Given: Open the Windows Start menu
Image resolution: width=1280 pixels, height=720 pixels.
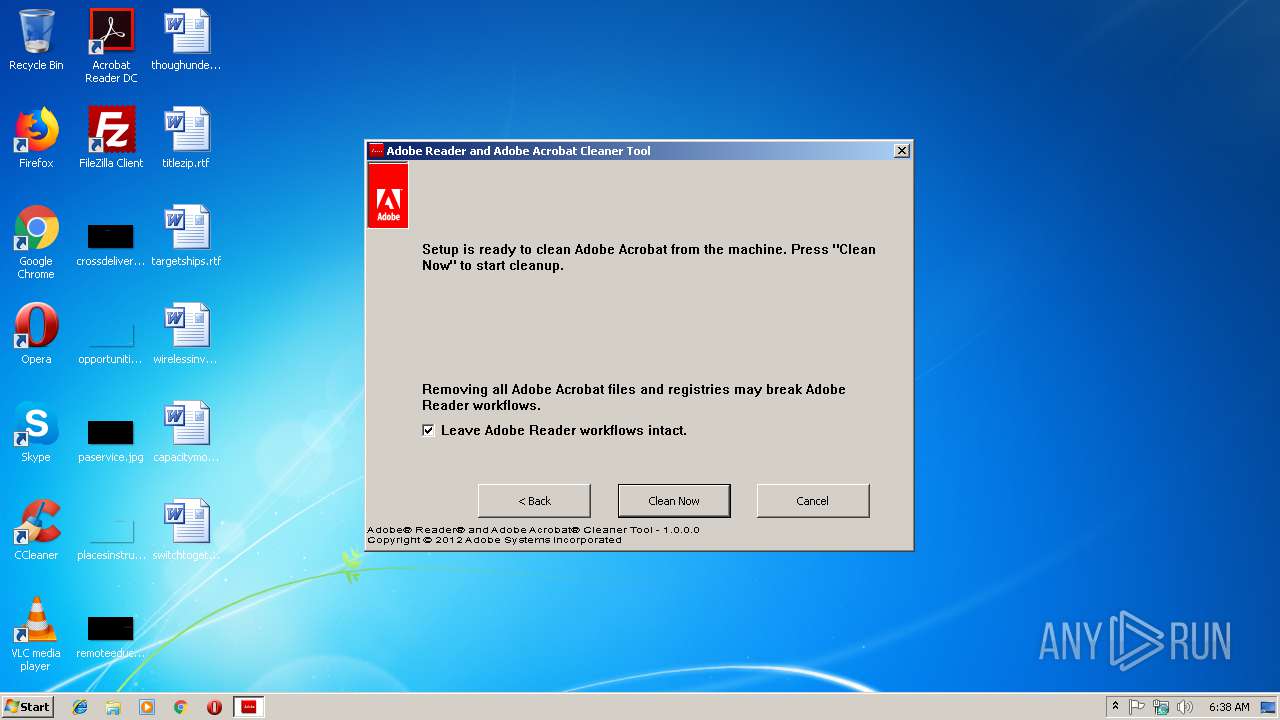Looking at the screenshot, I should click(28, 707).
